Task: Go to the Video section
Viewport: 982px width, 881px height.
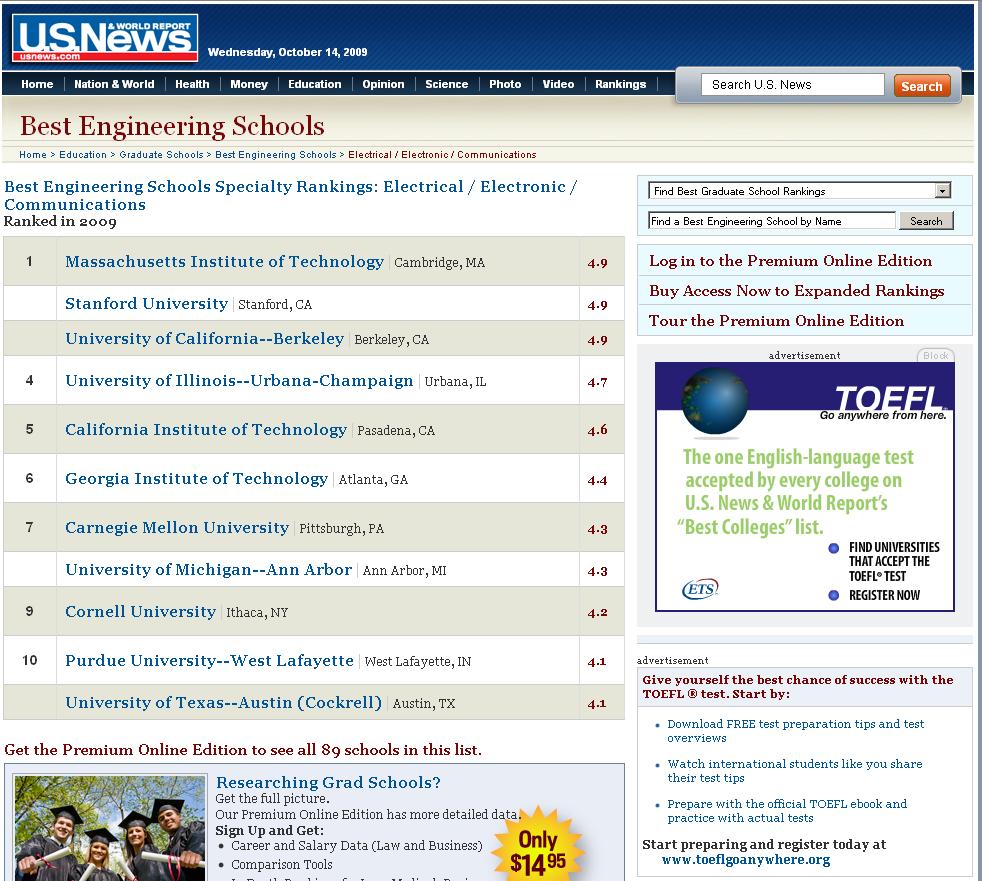Action: (x=558, y=84)
